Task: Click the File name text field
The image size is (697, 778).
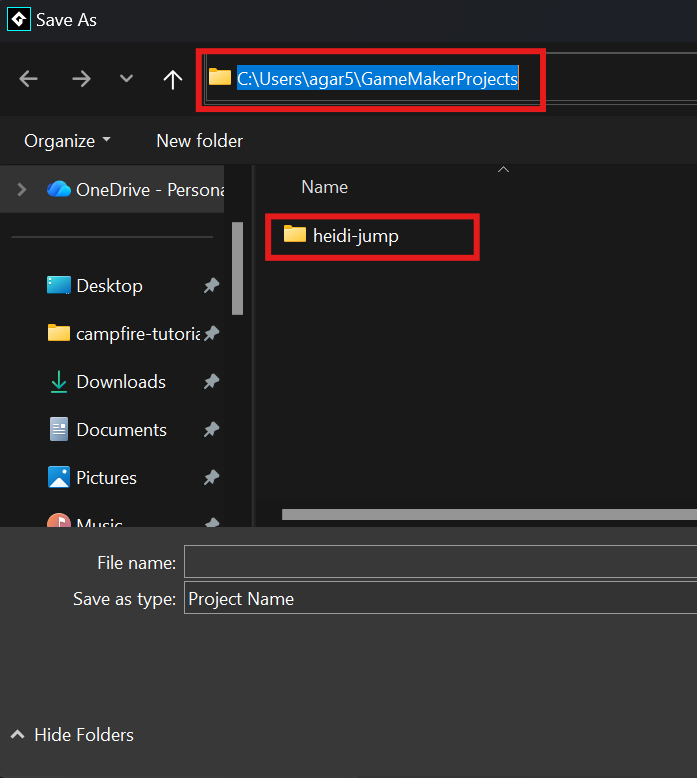Action: pyautogui.click(x=440, y=563)
